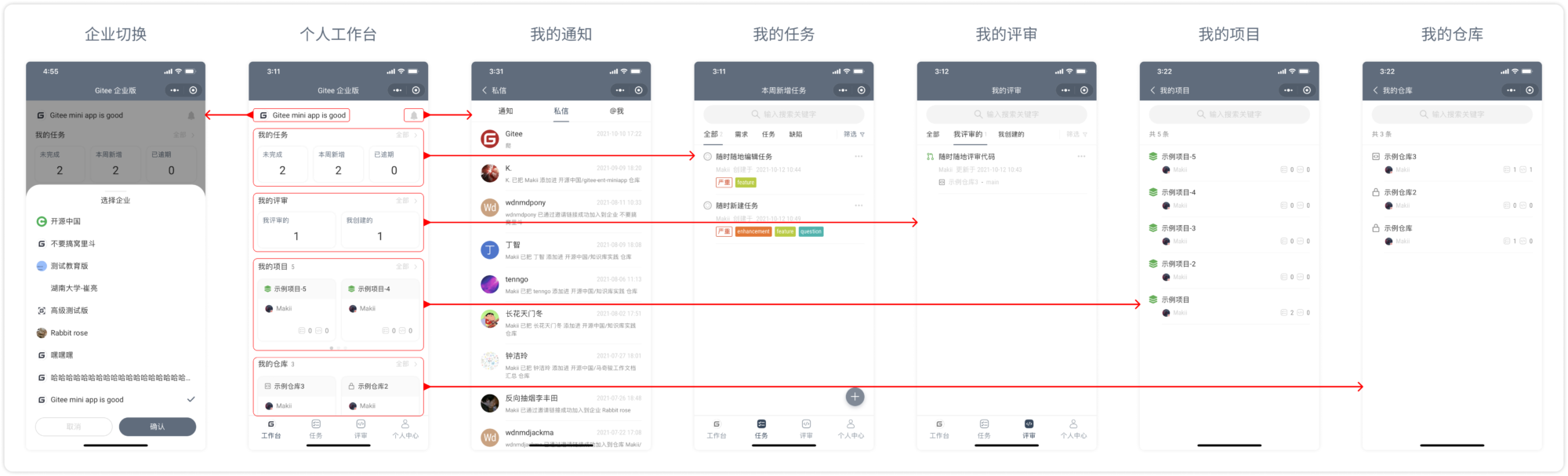Tap the green 开源中国 logo in enterprise picker
Image resolution: width=1568 pixels, height=476 pixels.
tap(42, 221)
